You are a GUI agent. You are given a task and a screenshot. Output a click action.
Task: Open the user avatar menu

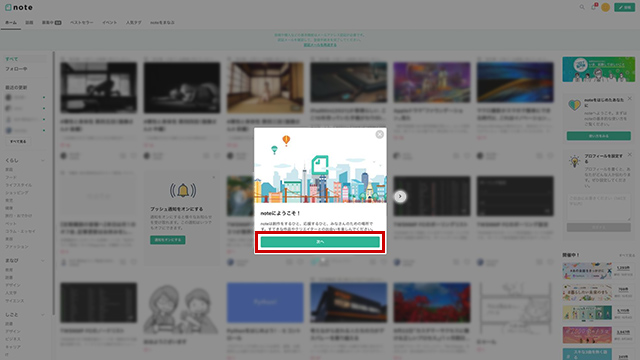coord(606,7)
